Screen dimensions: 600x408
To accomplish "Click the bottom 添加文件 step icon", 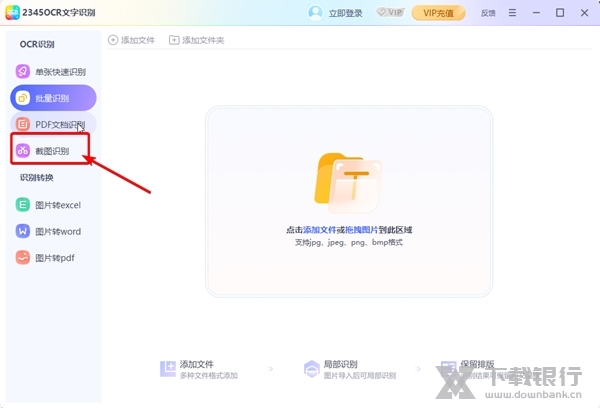I will click(x=168, y=369).
